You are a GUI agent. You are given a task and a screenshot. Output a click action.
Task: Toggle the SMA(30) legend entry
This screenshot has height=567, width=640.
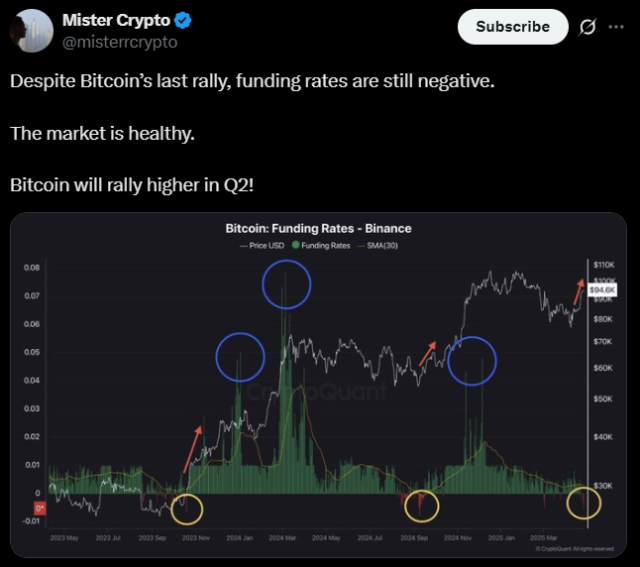coord(378,245)
